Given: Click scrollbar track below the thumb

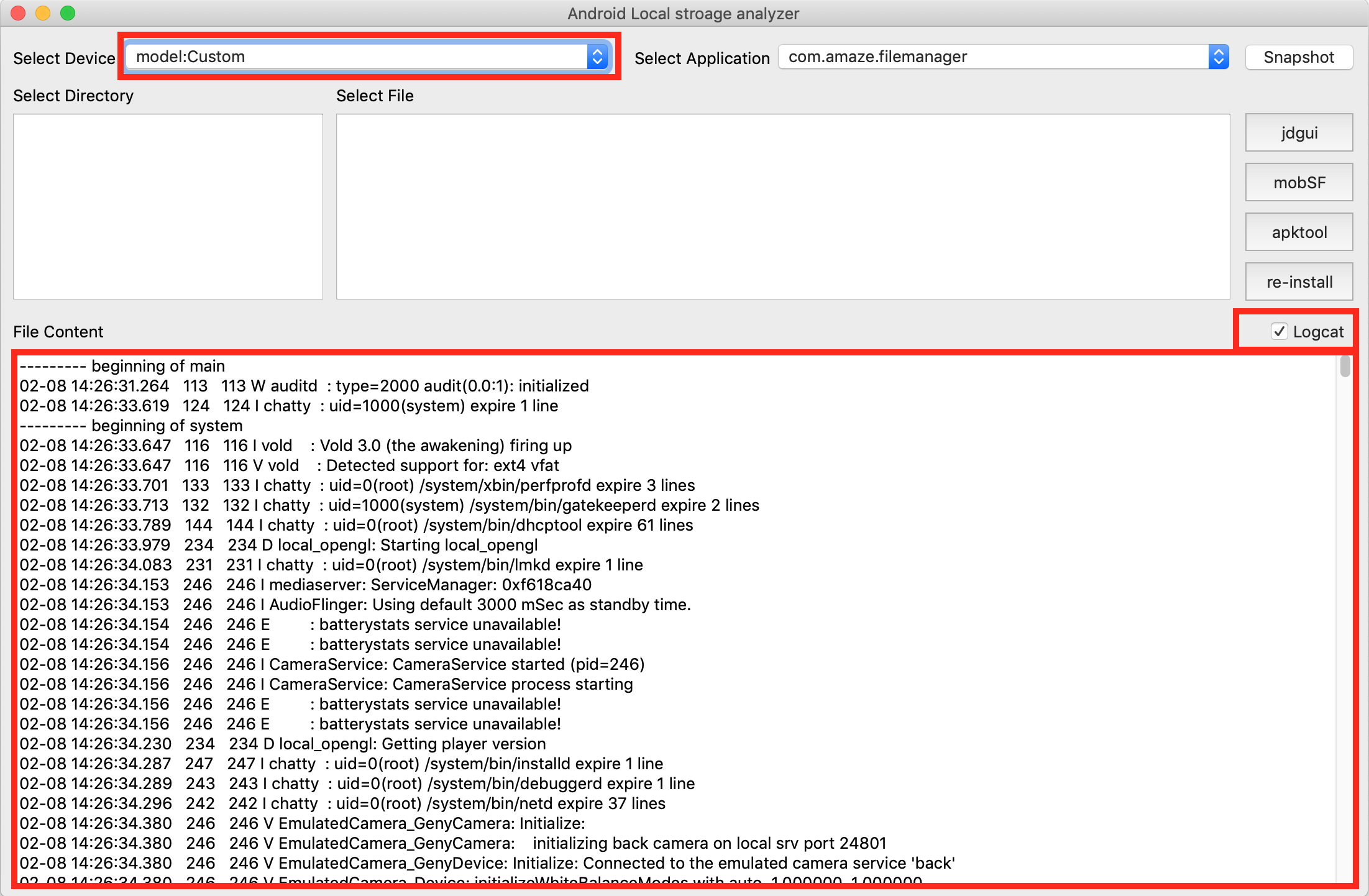Looking at the screenshot, I should click(x=1345, y=621).
